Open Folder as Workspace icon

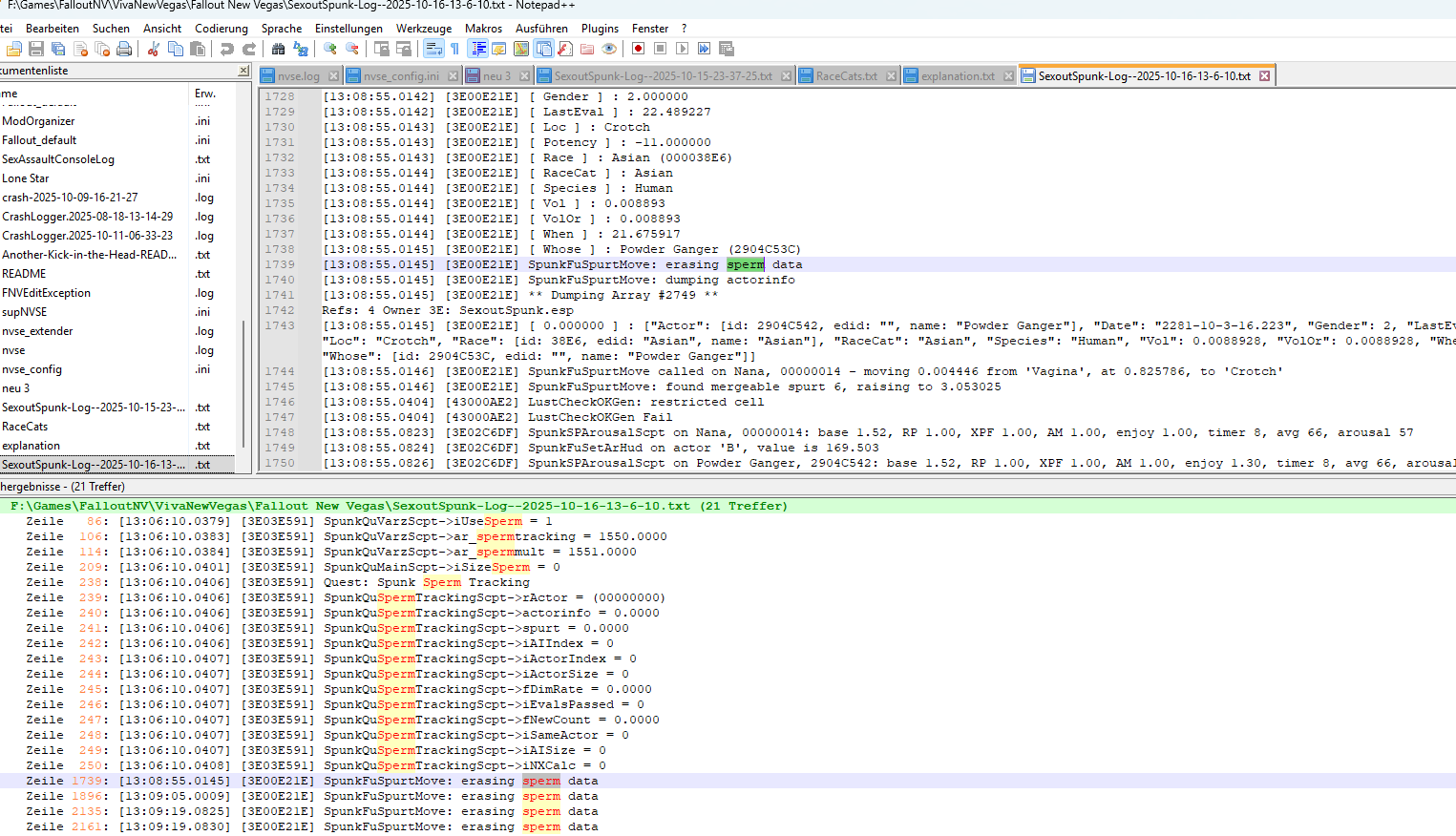coord(587,49)
